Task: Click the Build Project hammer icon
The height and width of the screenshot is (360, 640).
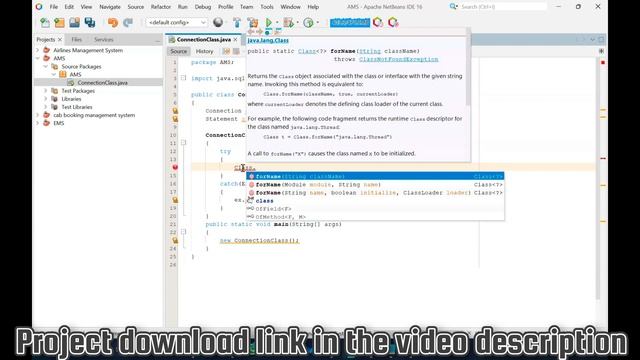Action: (237, 22)
